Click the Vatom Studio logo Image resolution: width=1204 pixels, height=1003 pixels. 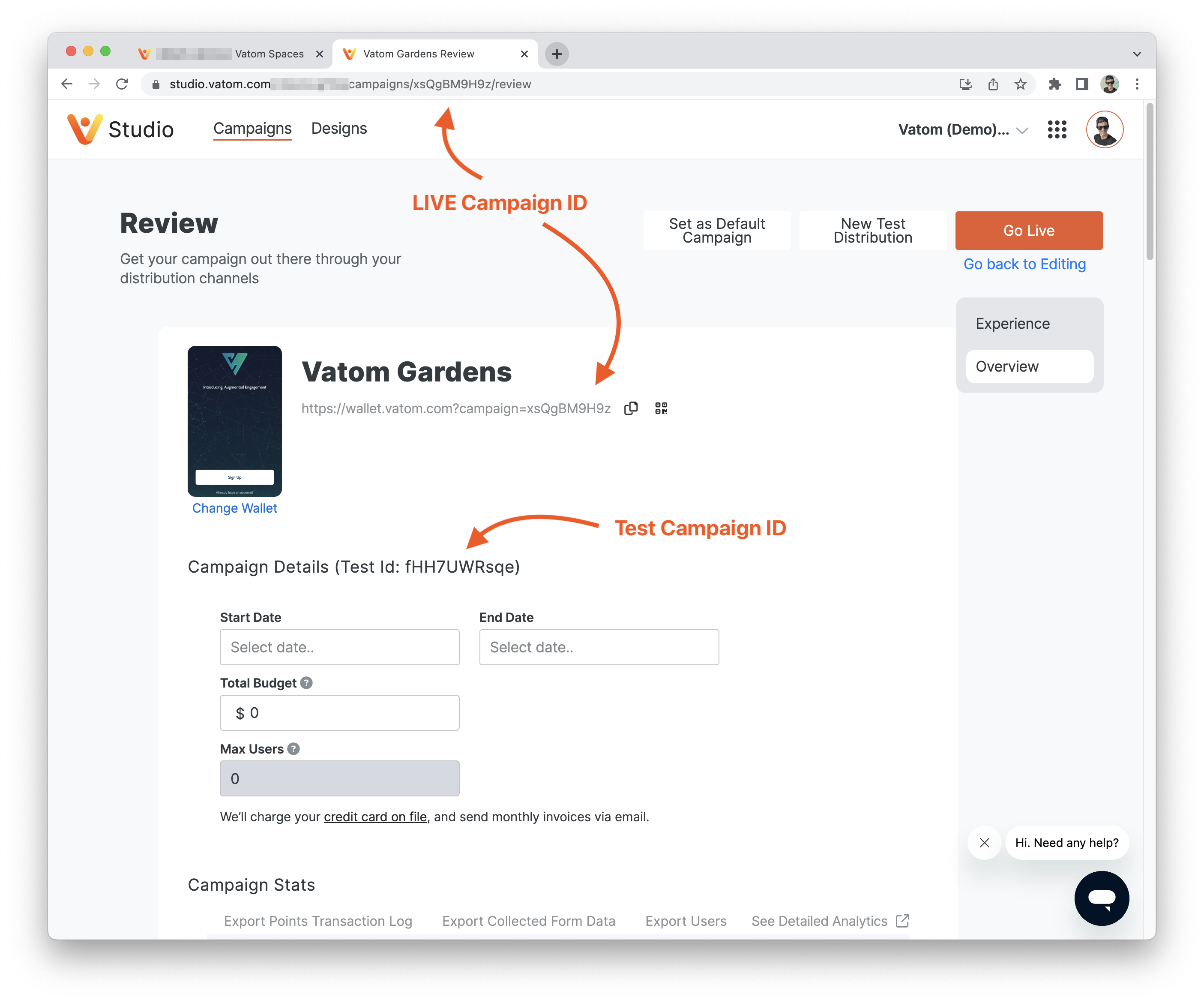[120, 129]
